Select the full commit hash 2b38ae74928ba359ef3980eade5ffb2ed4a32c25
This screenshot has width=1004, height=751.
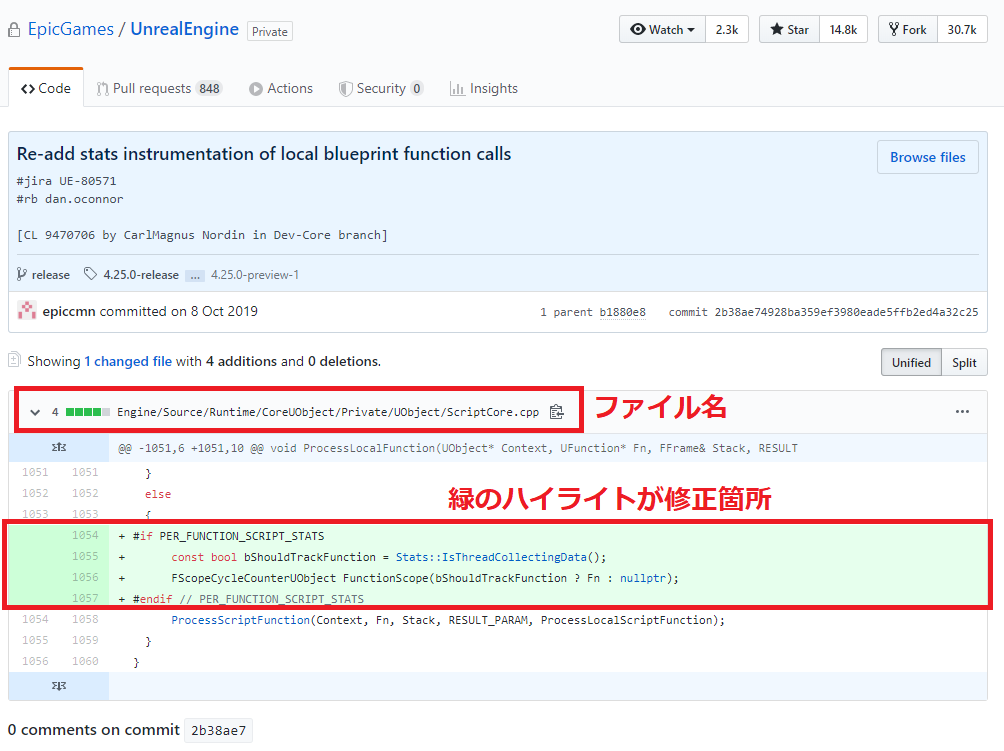(x=846, y=312)
